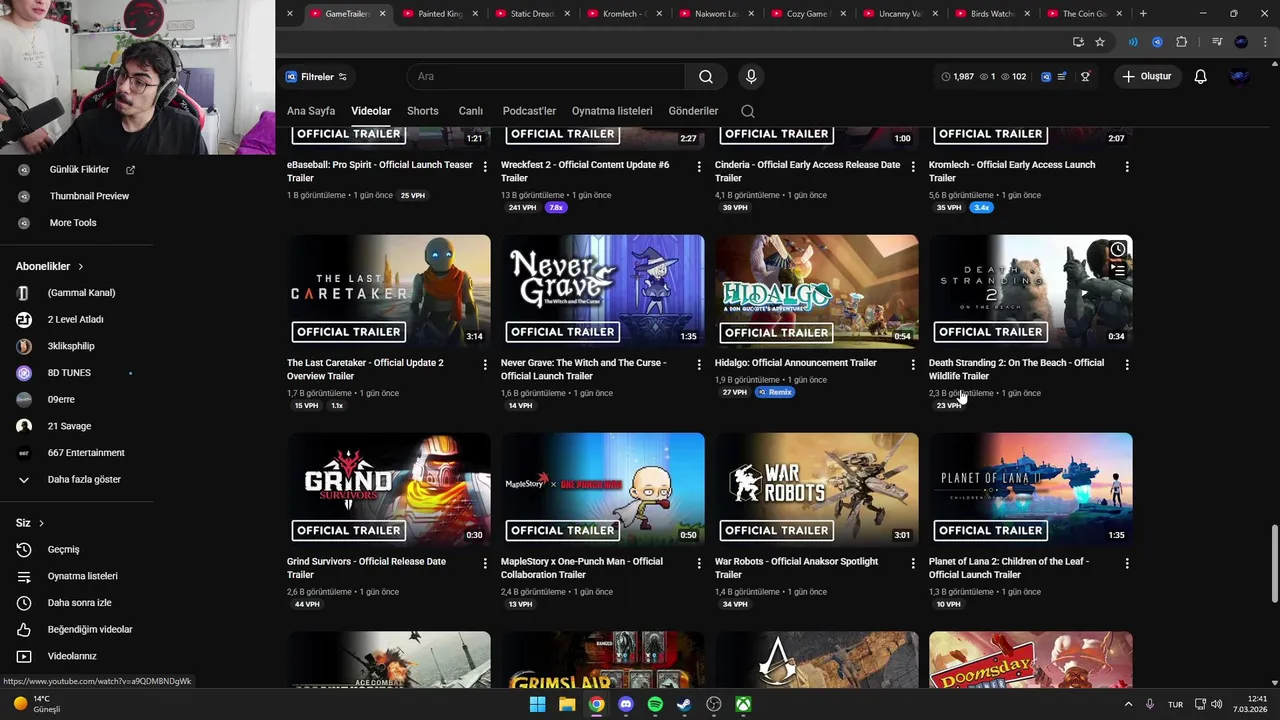Open new browser tab plus button
Viewport: 1280px width, 720px height.
pyautogui.click(x=1143, y=14)
